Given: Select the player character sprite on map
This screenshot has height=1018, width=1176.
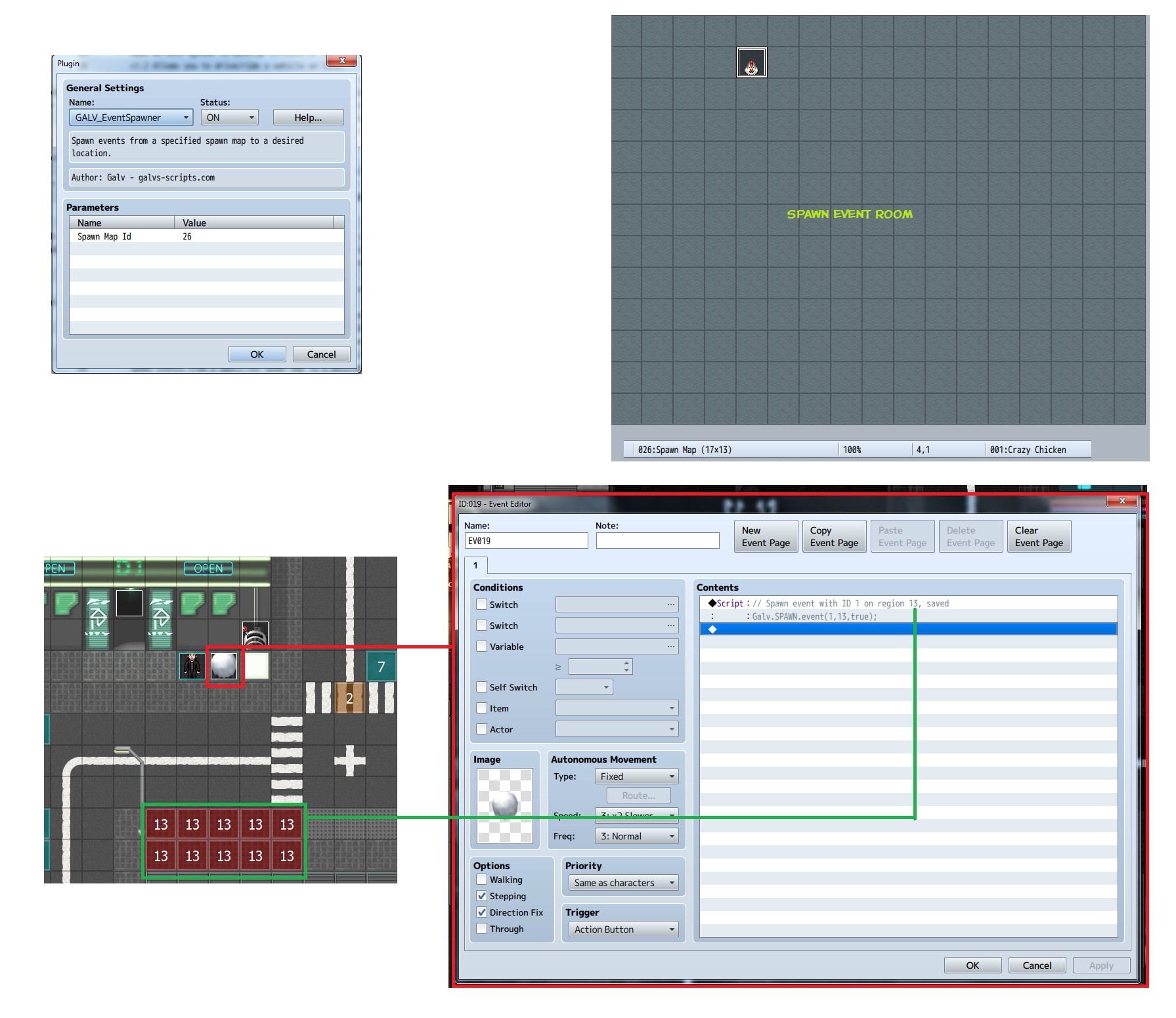Looking at the screenshot, I should coord(192,666).
